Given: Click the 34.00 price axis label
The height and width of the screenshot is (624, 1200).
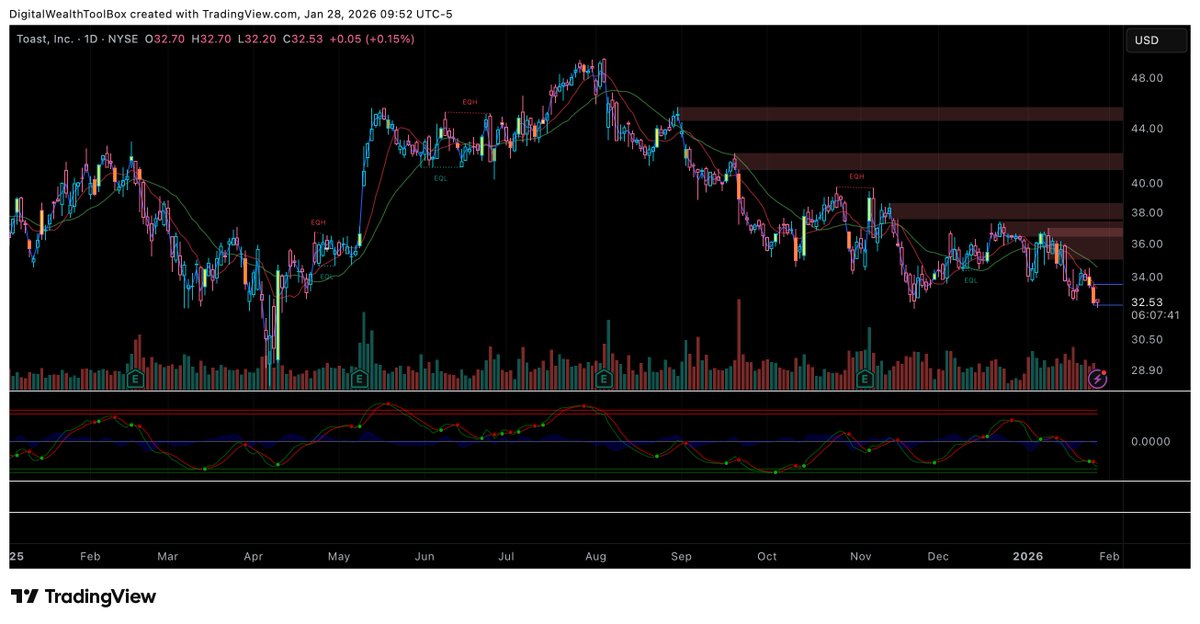Looking at the screenshot, I should point(1147,277).
